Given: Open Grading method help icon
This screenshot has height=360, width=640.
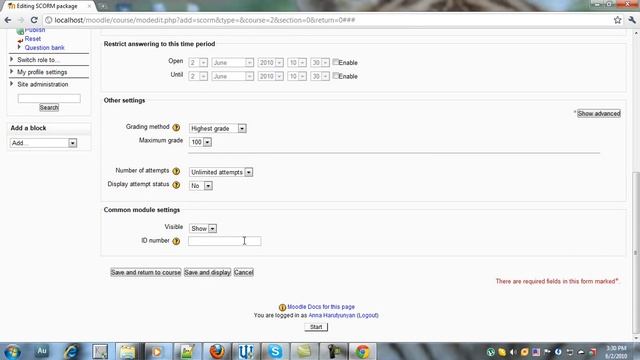Looking at the screenshot, I should 176,127.
